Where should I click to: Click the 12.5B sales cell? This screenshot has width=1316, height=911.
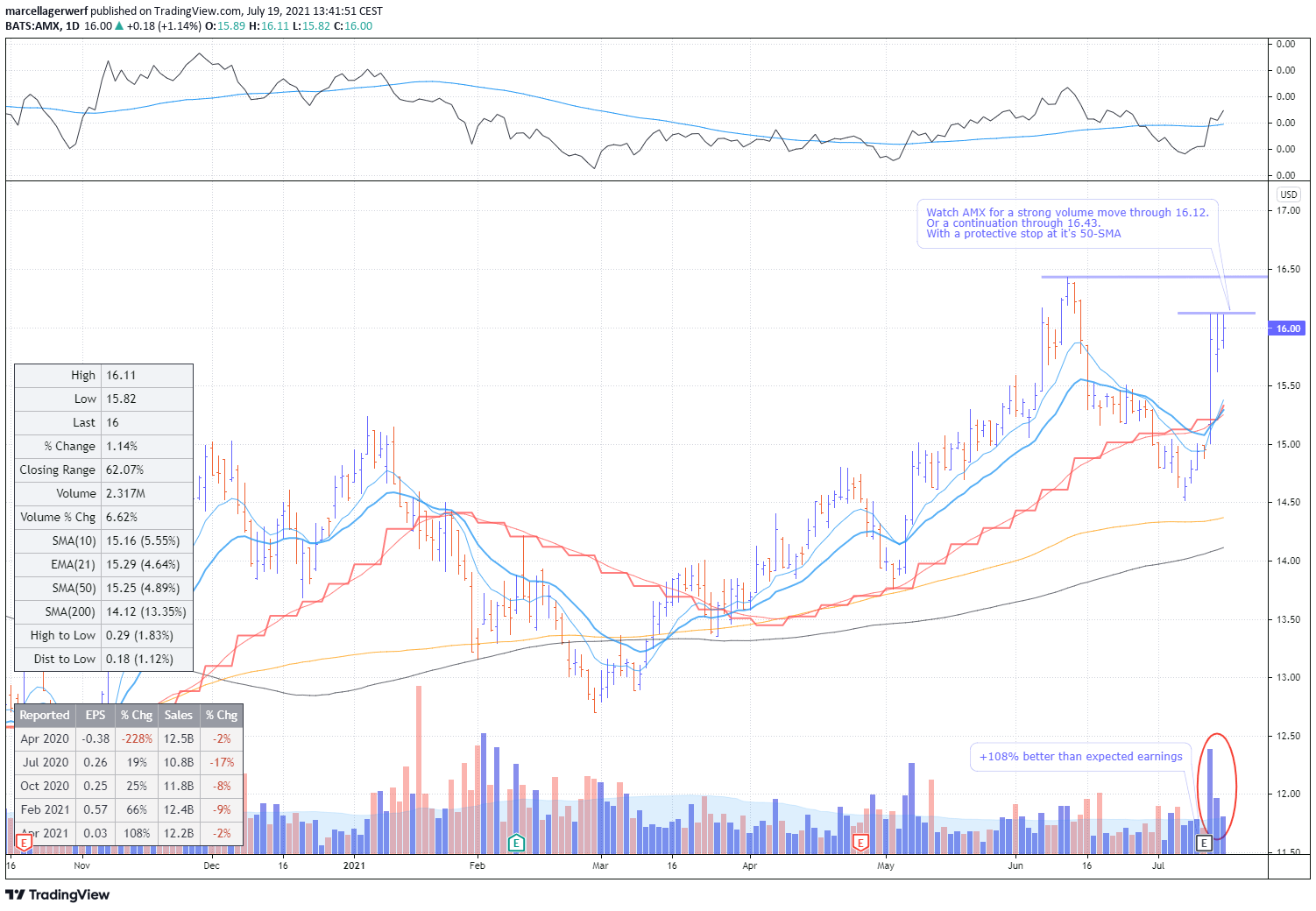pos(179,738)
